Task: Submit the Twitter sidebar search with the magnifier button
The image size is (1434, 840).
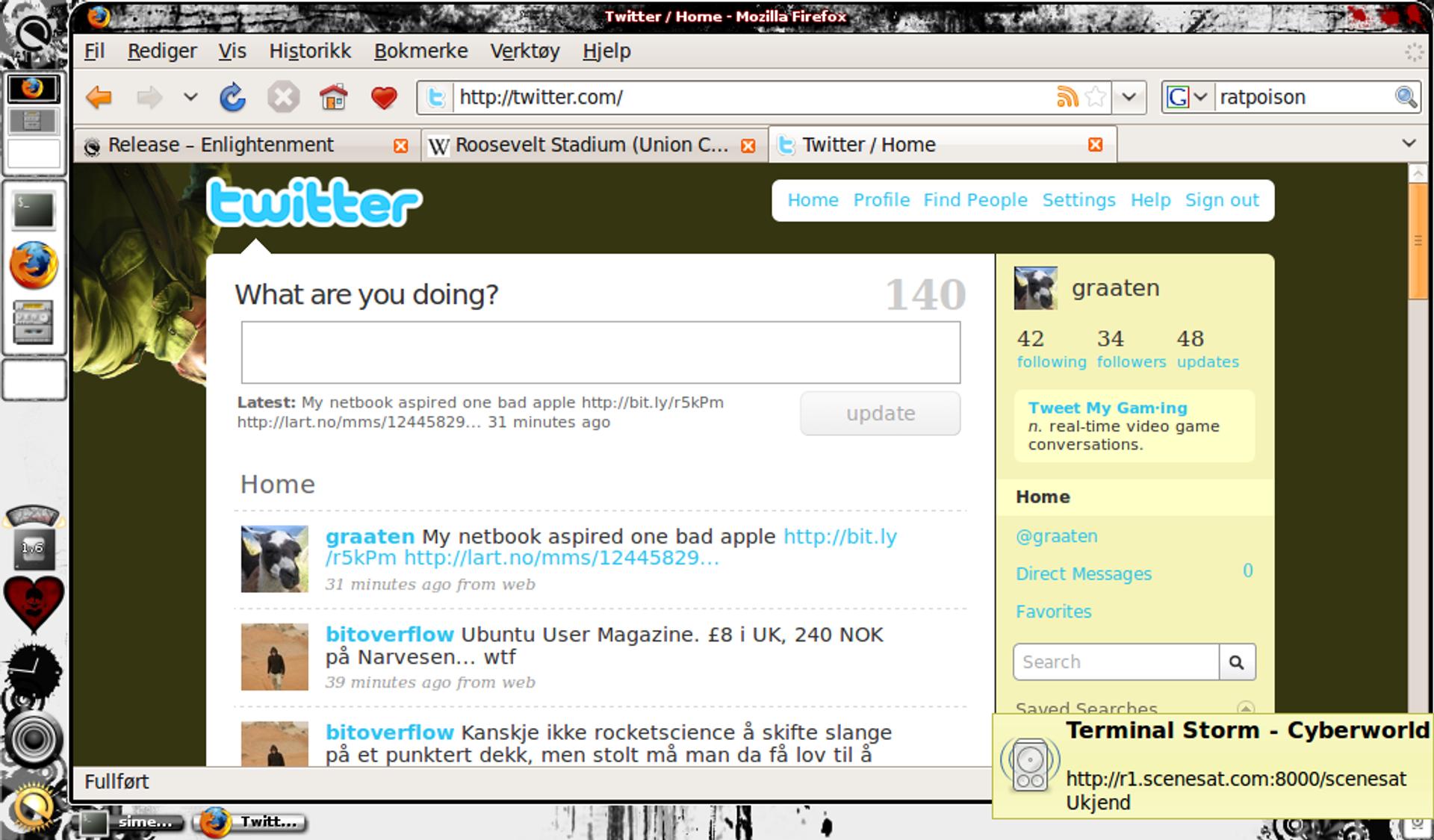Action: pos(1237,662)
